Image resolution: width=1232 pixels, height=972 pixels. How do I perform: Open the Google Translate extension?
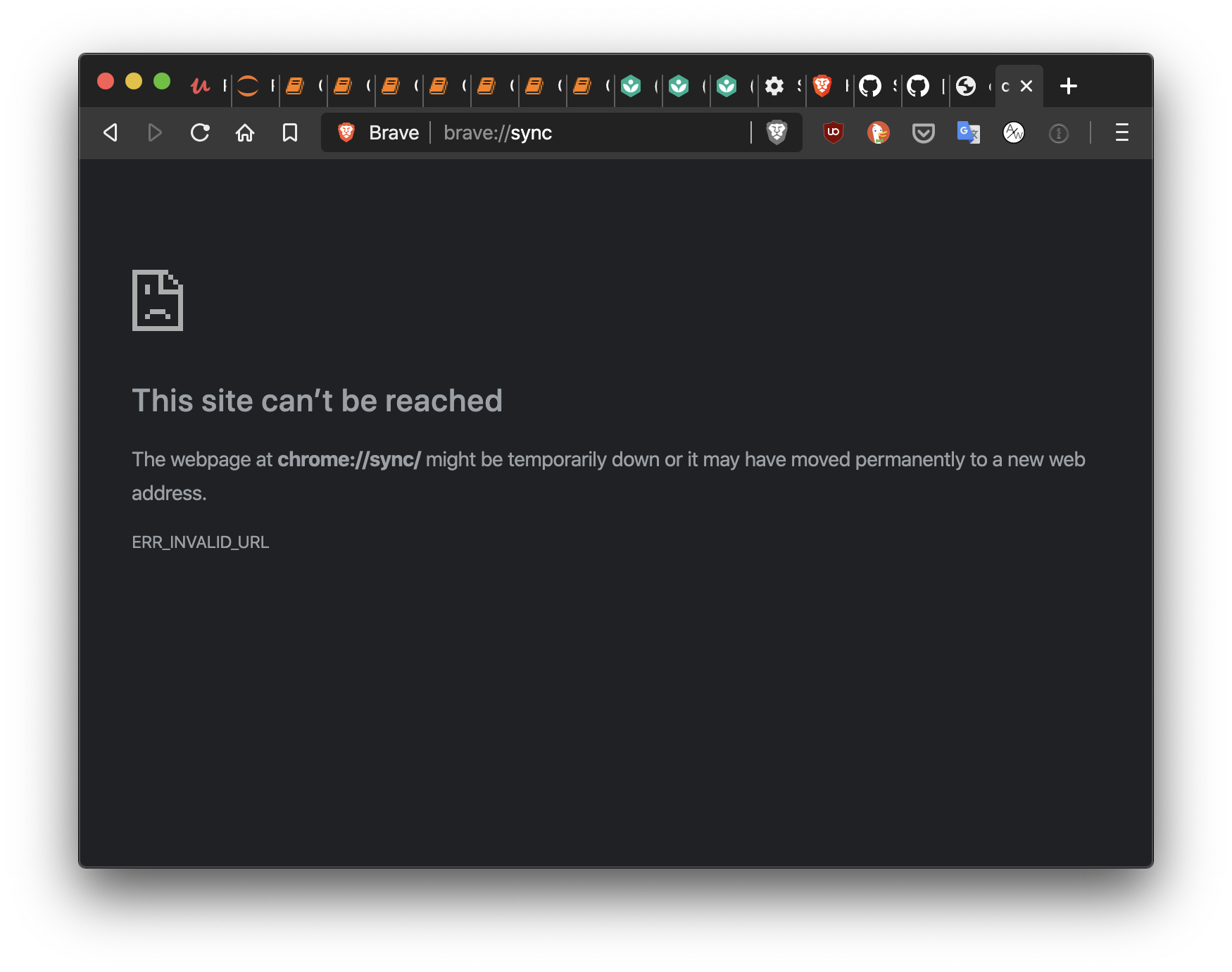click(x=969, y=132)
